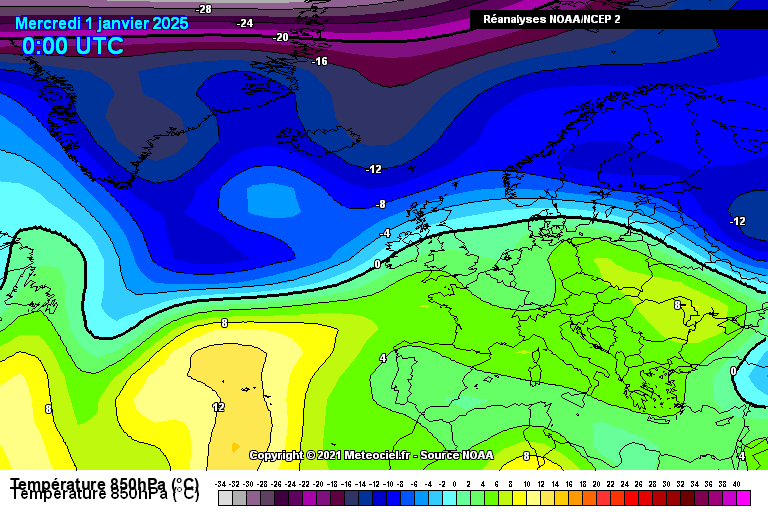Click the -28 contour label at top
This screenshot has height=512, width=768.
tap(203, 9)
